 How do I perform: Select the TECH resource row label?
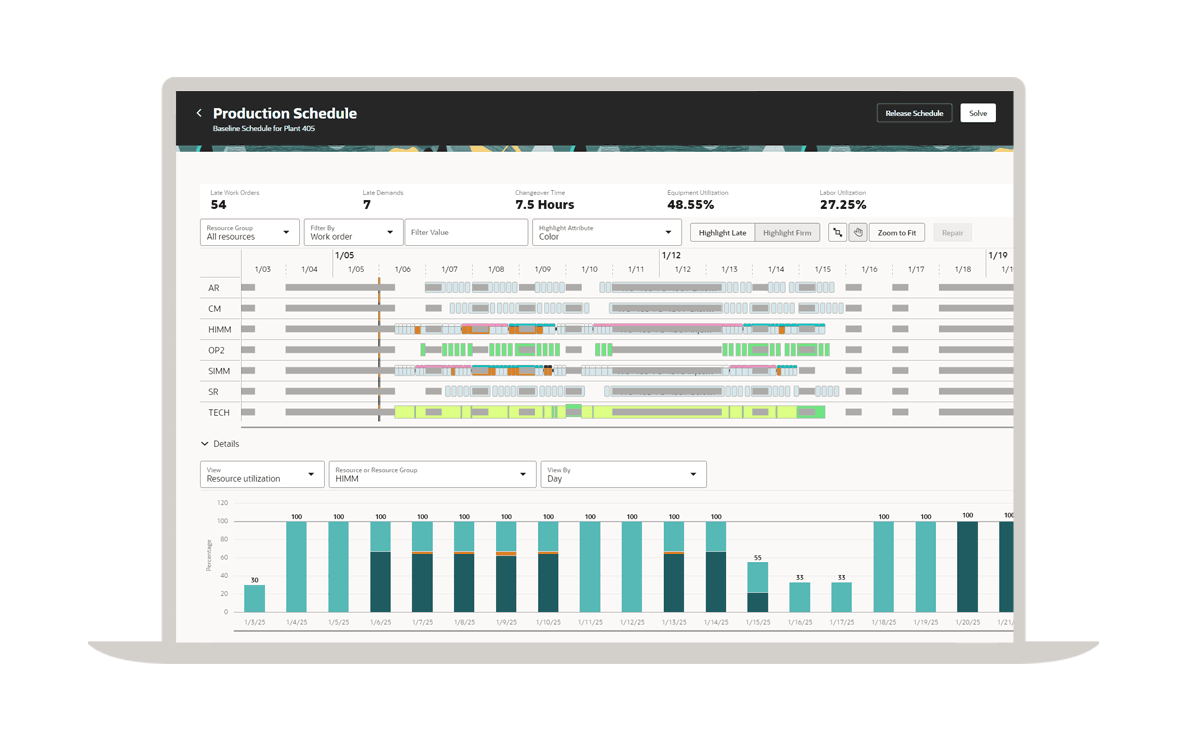(219, 413)
